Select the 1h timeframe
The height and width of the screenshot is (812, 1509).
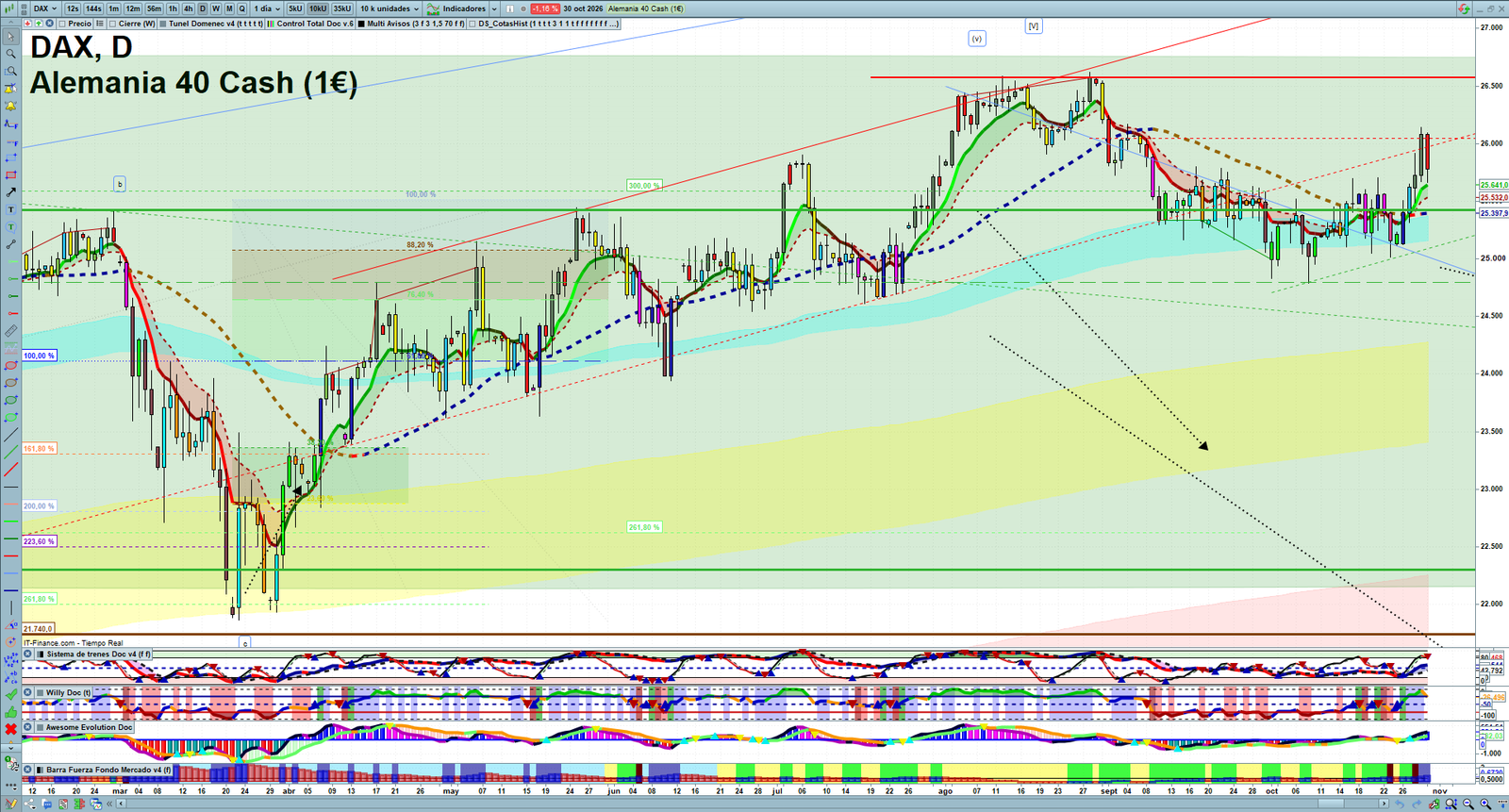pos(173,8)
